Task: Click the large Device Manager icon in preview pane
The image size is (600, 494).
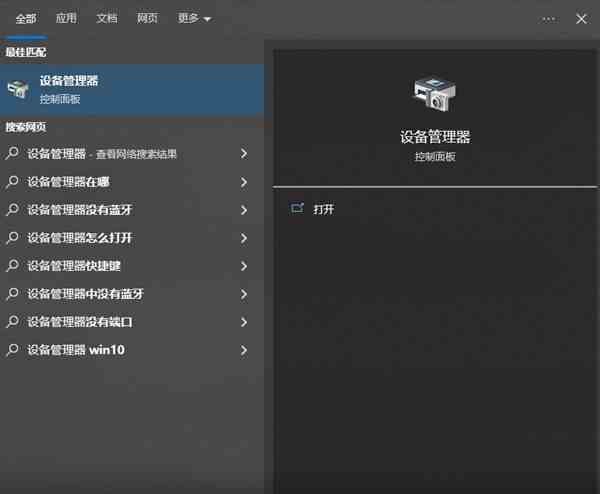Action: coord(435,93)
